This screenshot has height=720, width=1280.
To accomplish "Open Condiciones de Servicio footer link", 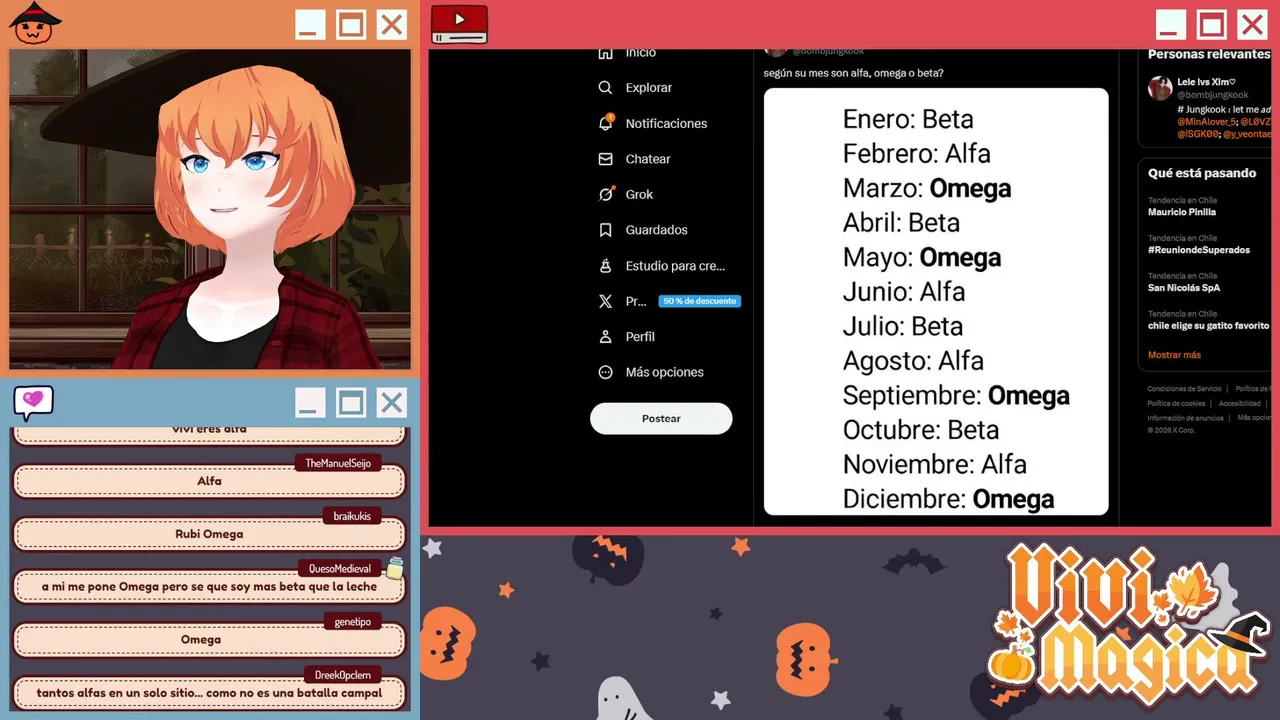I will pos(1184,388).
